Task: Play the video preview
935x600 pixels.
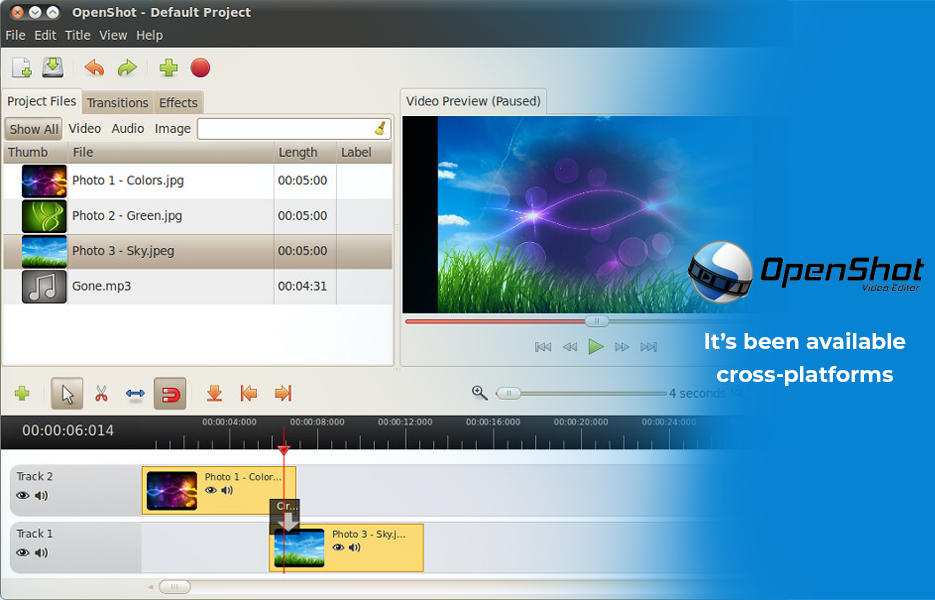Action: (x=596, y=347)
